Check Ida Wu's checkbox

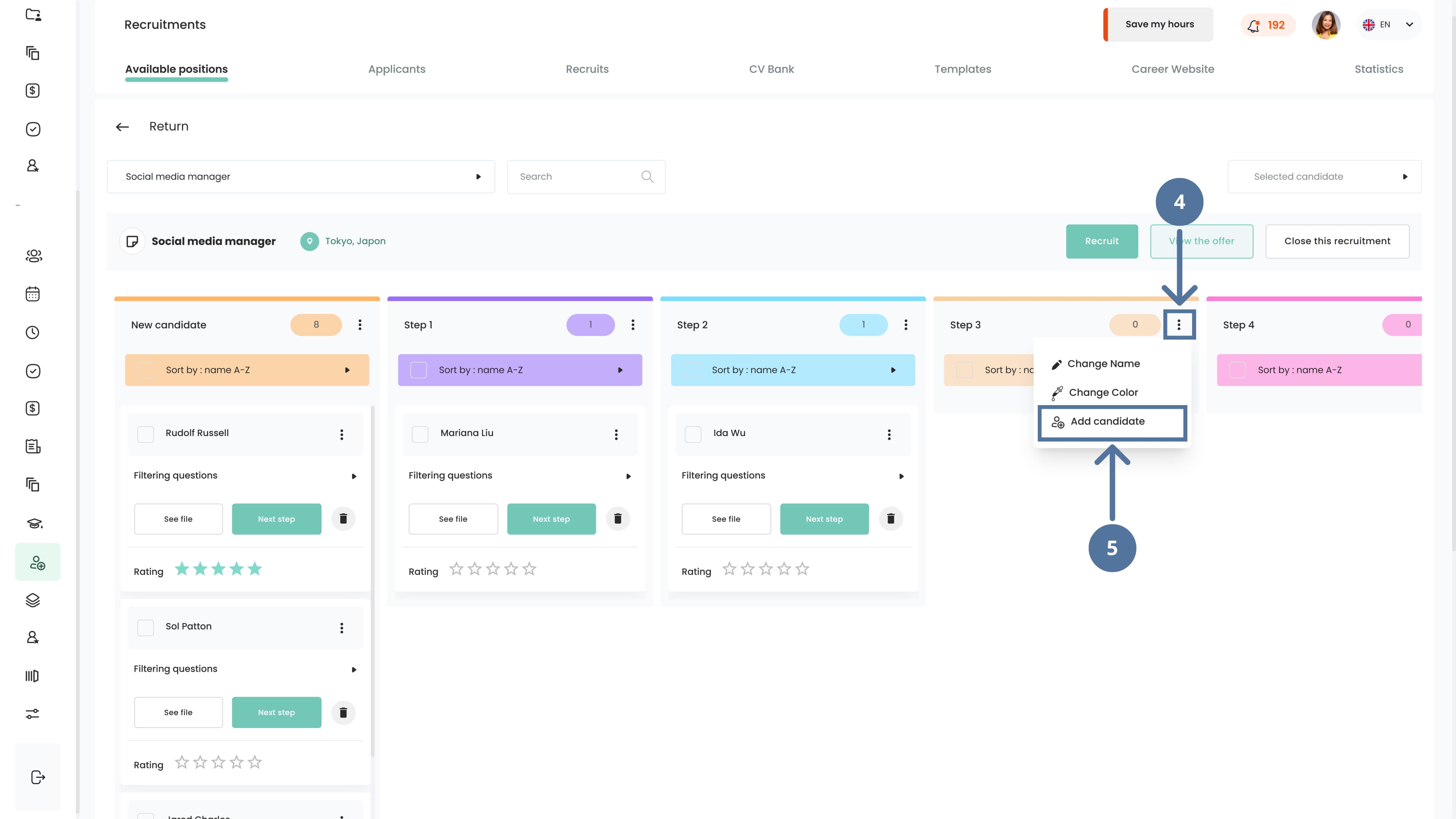tap(693, 434)
